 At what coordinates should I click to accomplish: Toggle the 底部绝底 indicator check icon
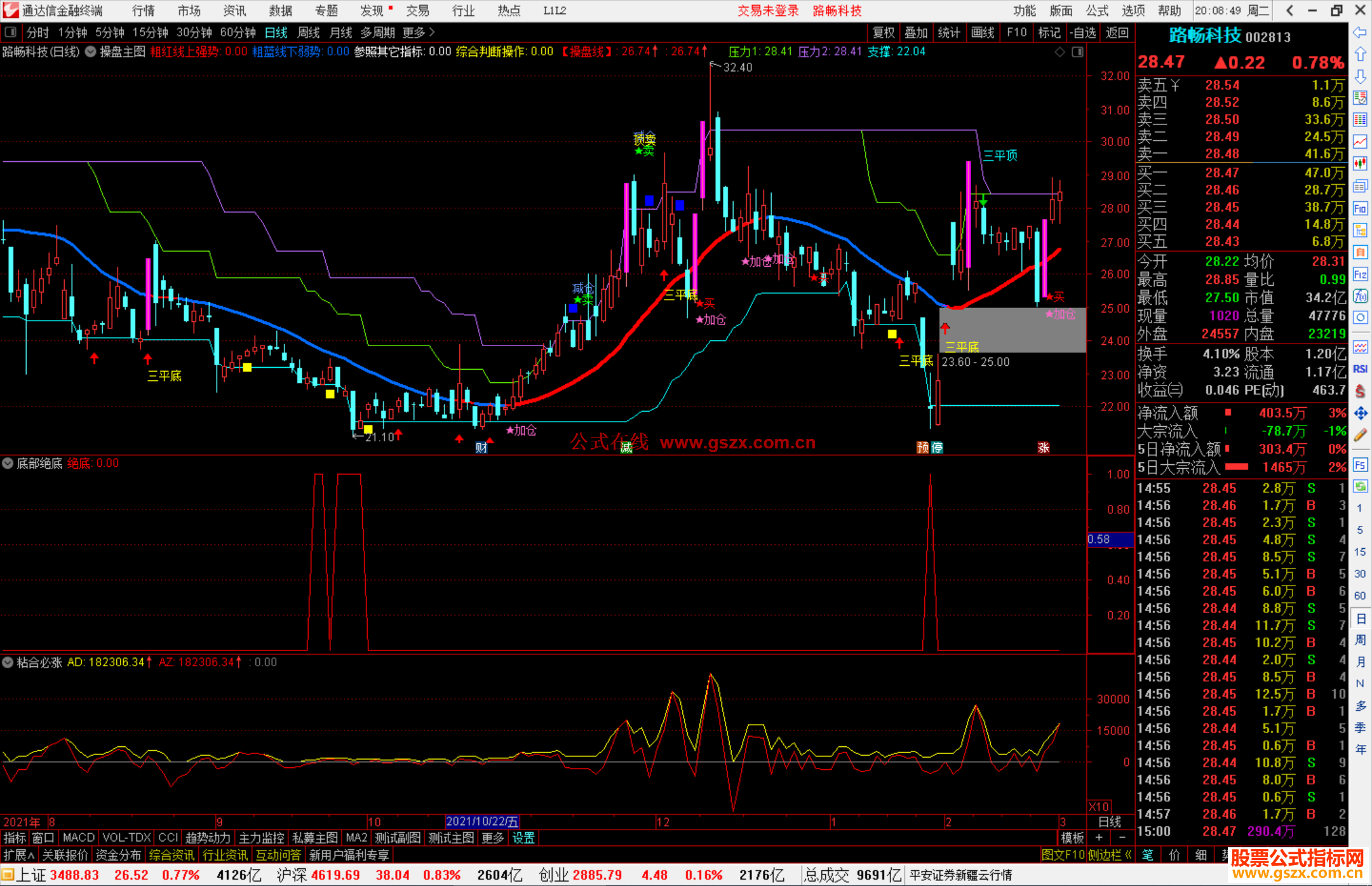tap(8, 464)
